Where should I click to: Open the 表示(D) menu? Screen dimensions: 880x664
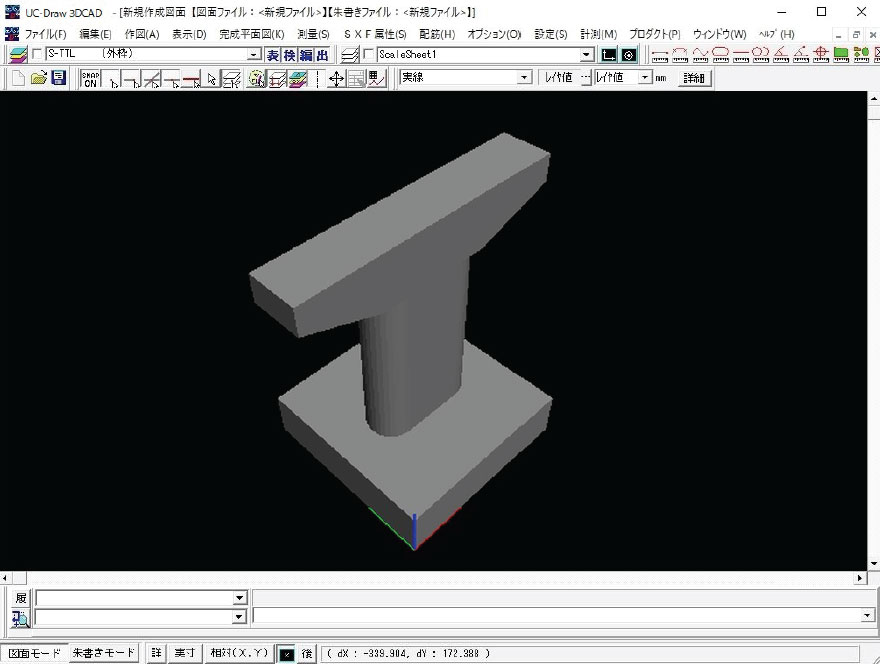point(189,34)
